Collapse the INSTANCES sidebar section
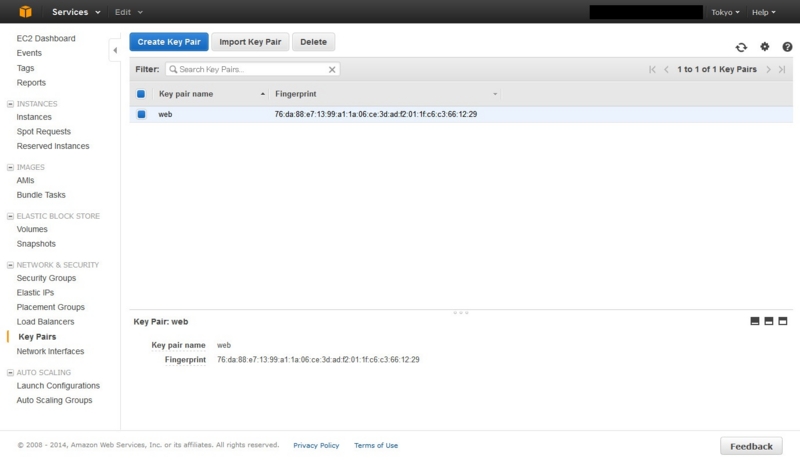Image resolution: width=800 pixels, height=460 pixels. pyautogui.click(x=10, y=104)
